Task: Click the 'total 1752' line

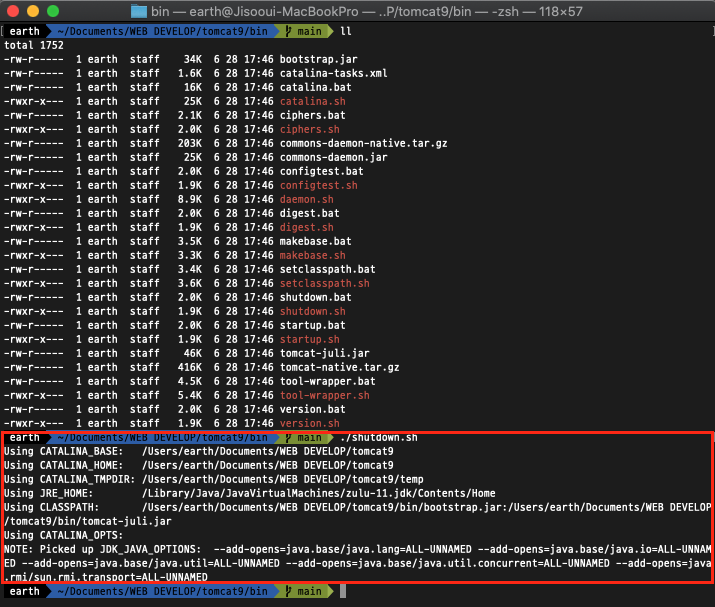Action: pos(34,45)
